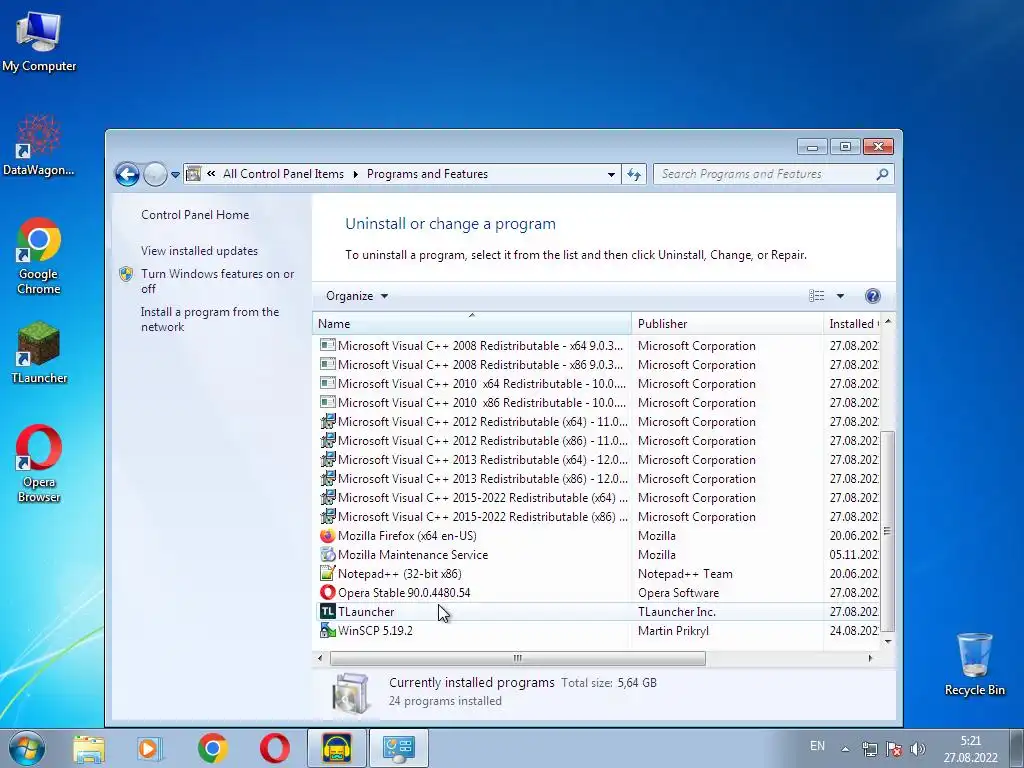Open Windows Media Player taskbar icon
Viewport: 1024px width, 768px height.
click(150, 748)
